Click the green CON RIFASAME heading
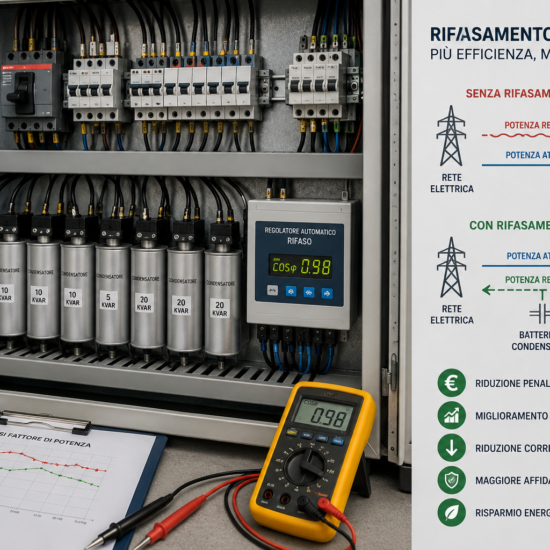Screen dimensions: 550x550 510,225
